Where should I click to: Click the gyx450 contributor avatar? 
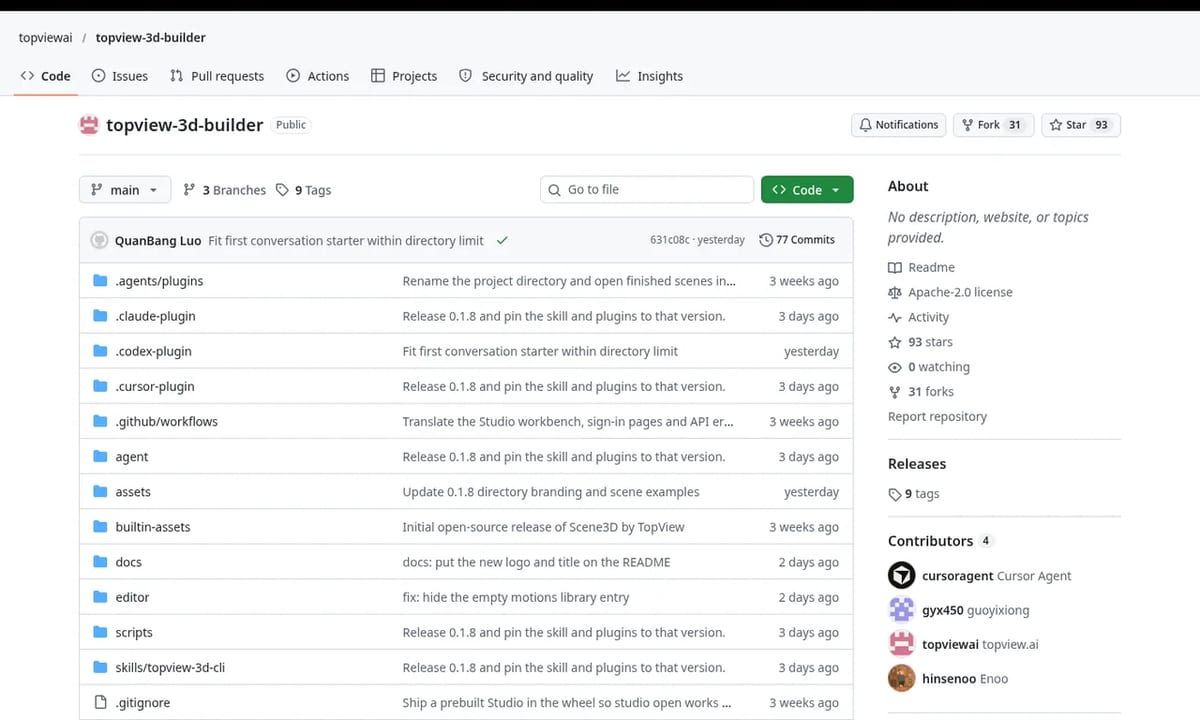[902, 610]
